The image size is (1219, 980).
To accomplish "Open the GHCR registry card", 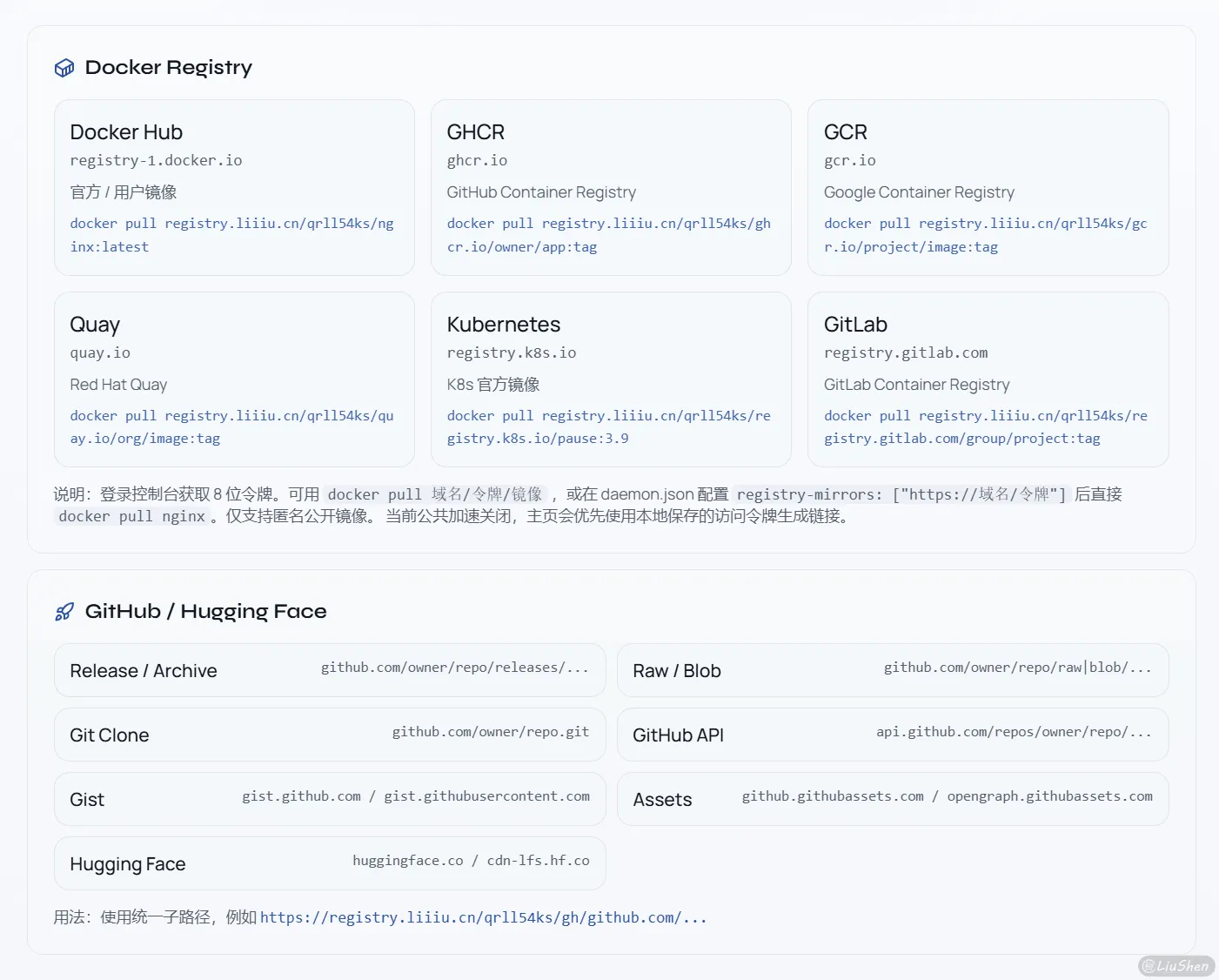I will [611, 187].
